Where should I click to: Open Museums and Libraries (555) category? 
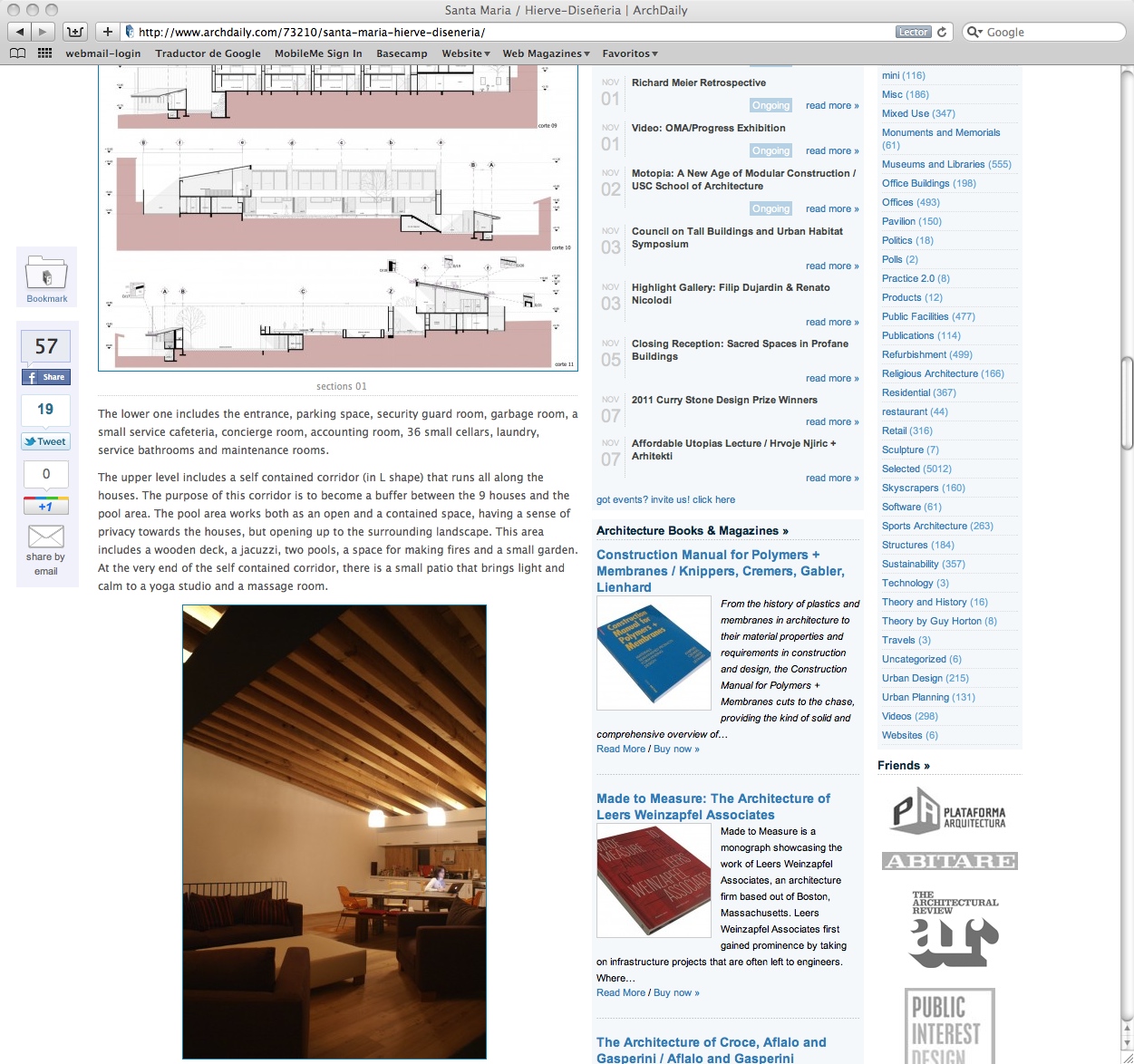pos(946,164)
